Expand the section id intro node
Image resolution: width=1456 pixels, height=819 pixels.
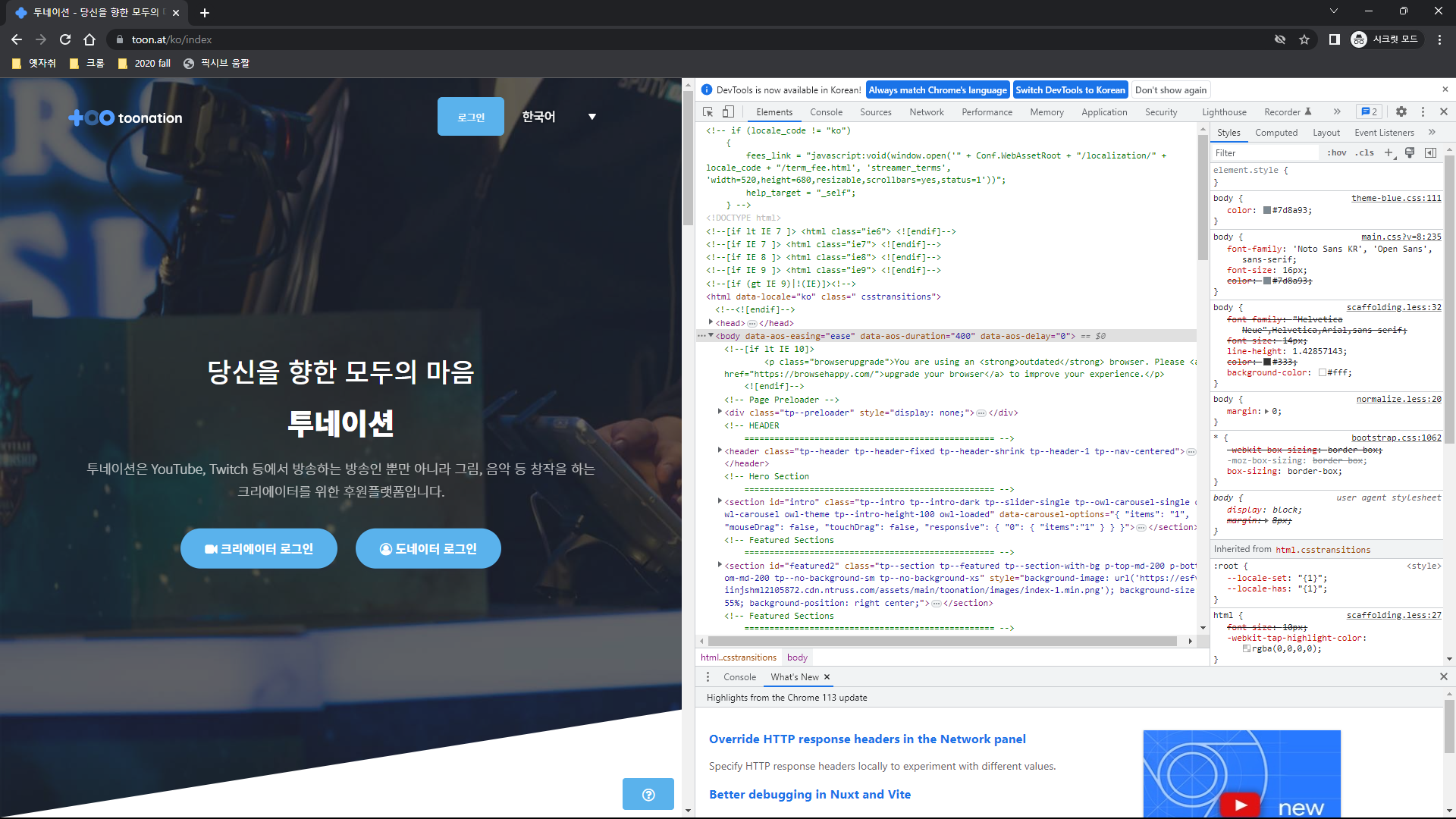pyautogui.click(x=720, y=501)
